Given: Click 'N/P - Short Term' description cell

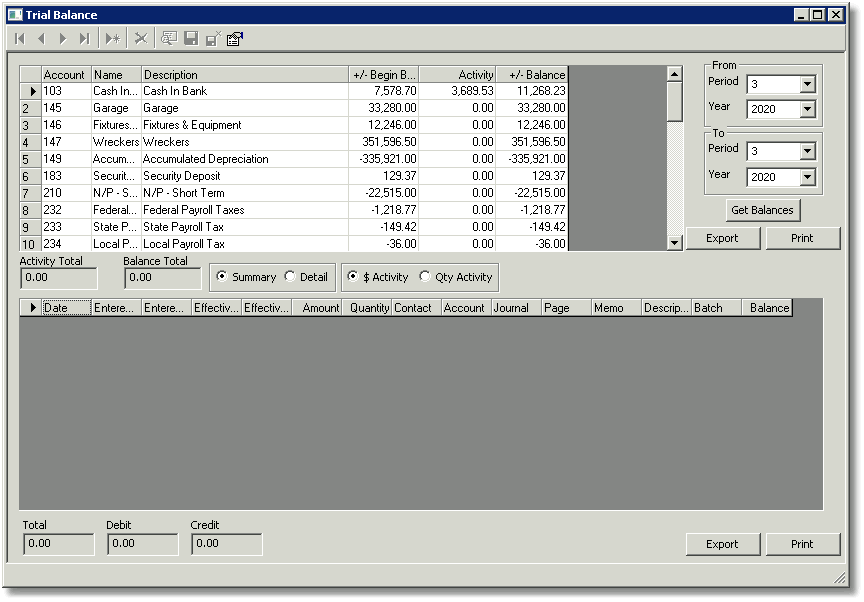Looking at the screenshot, I should [x=245, y=193].
